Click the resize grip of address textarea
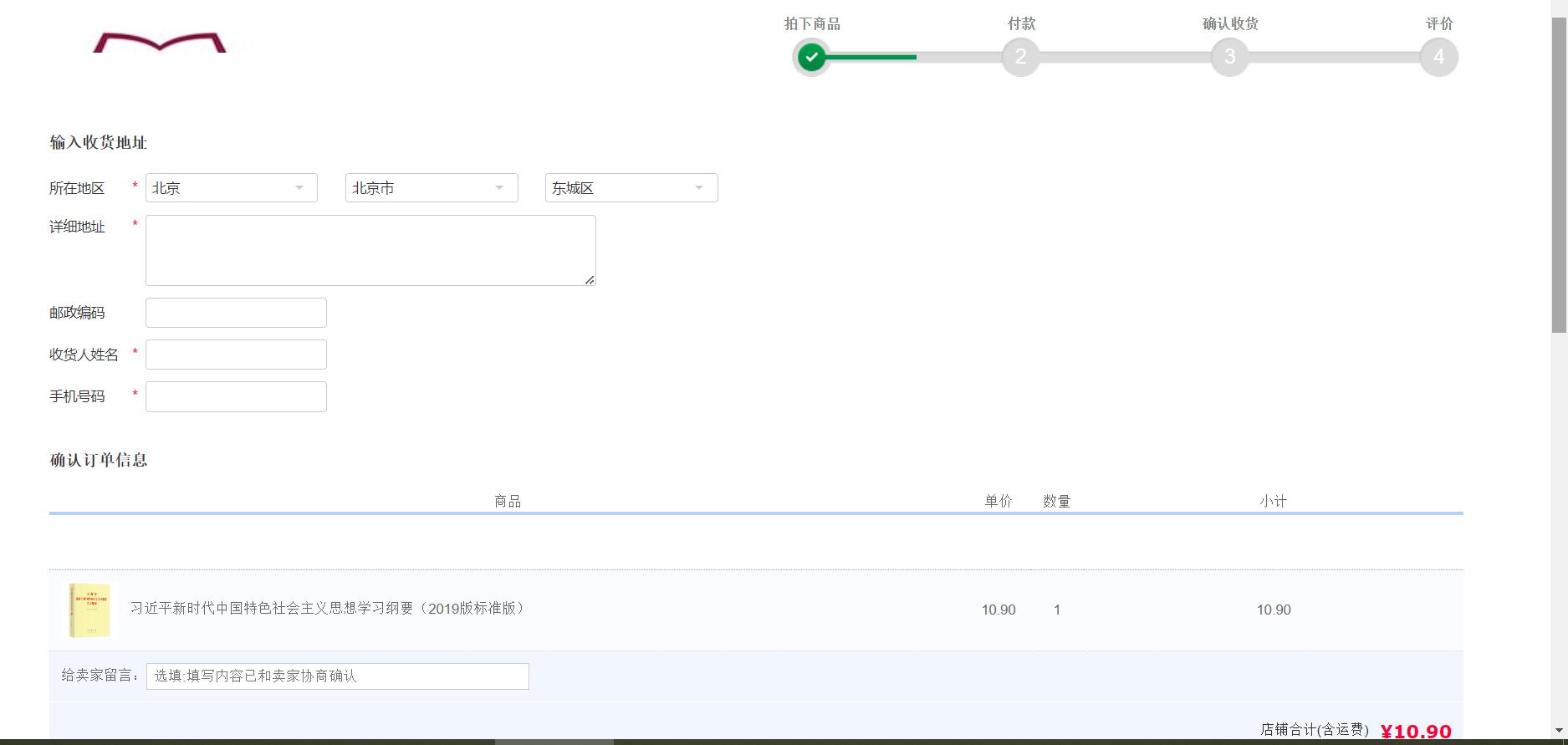The height and width of the screenshot is (745, 1568). point(590,280)
